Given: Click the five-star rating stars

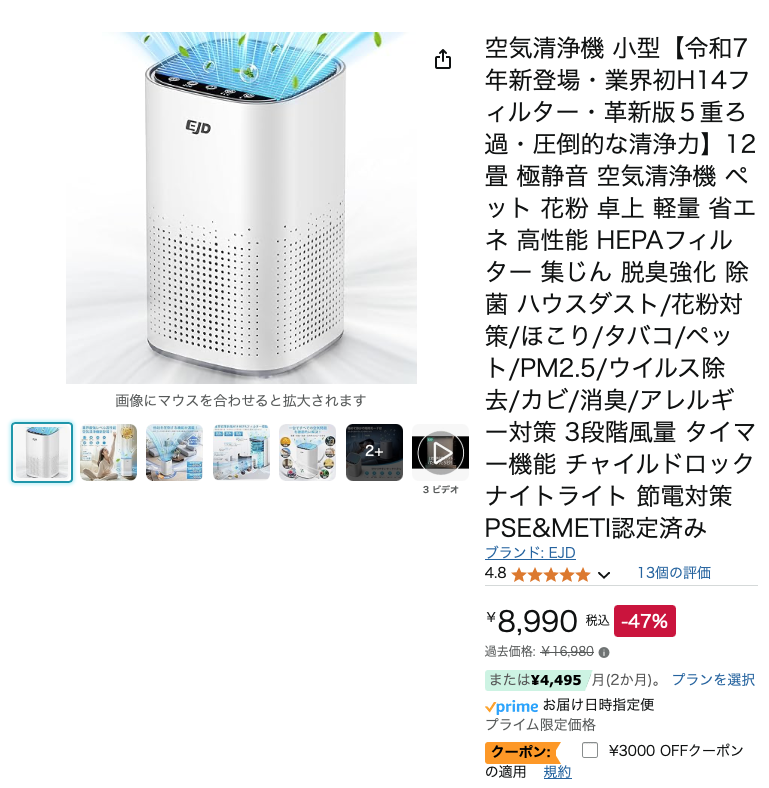Looking at the screenshot, I should pos(550,574).
